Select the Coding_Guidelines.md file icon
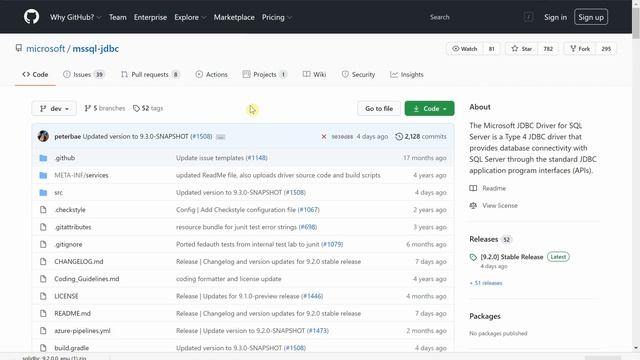Screen dimensions: 640x360 pos(43,279)
